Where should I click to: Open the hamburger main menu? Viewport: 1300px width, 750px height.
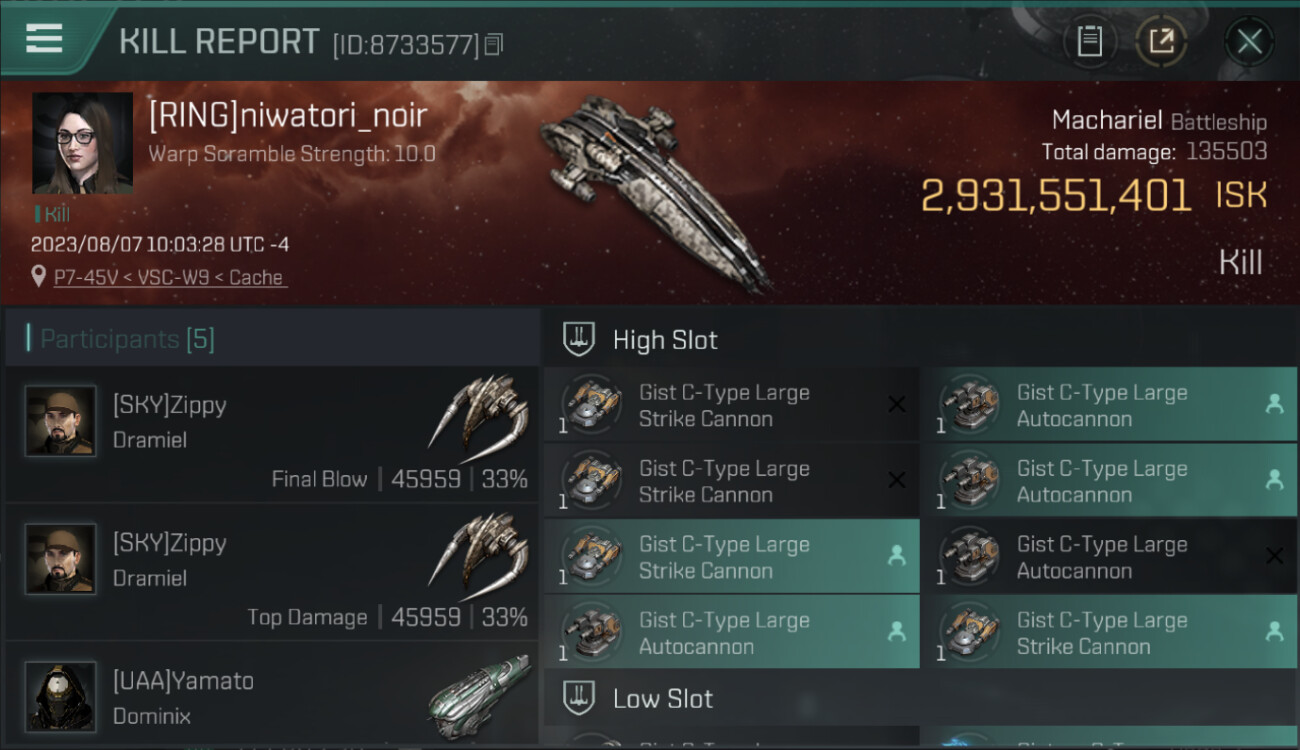[x=44, y=39]
